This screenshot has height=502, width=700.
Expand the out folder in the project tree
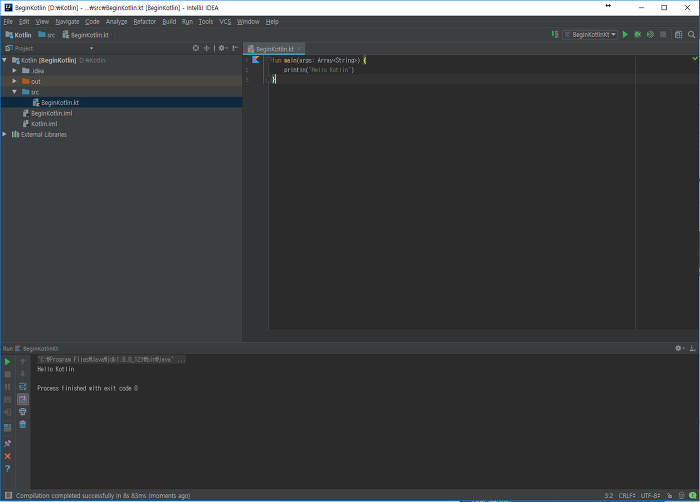pos(15,81)
